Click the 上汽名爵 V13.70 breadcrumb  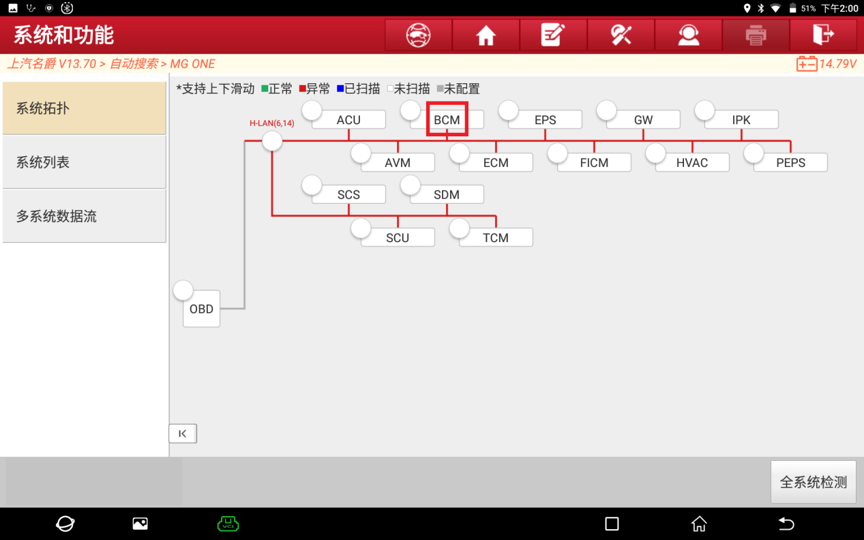click(51, 64)
